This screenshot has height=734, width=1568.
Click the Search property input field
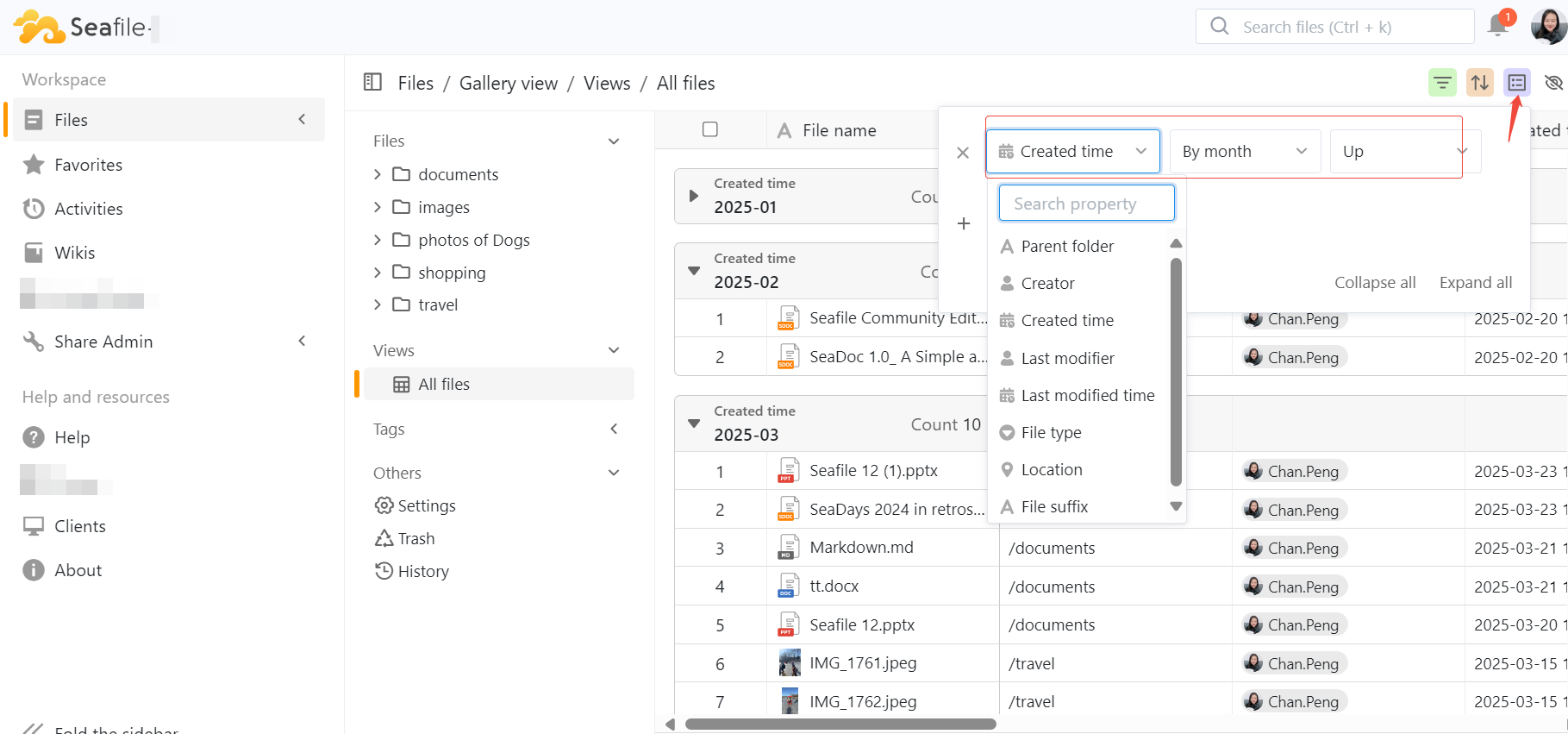coord(1086,204)
